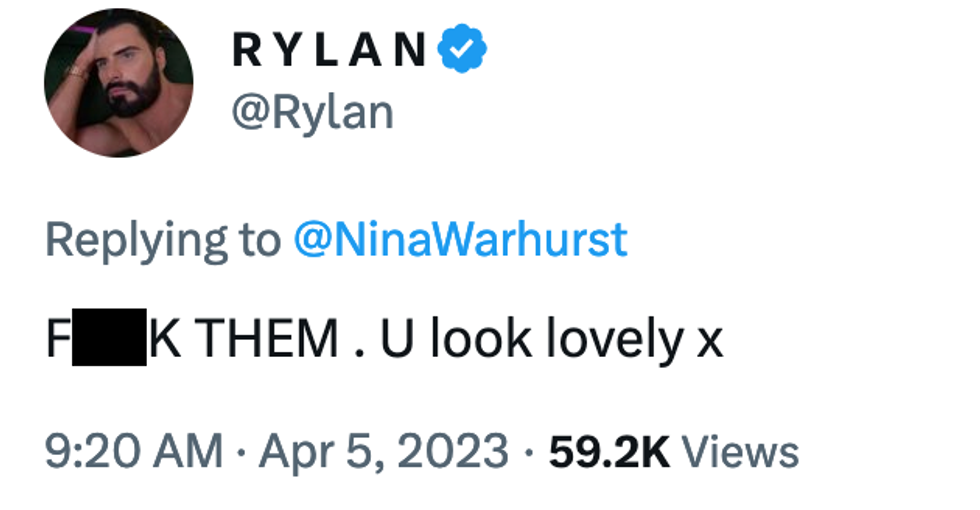Viewport: 980px width, 510px height.
Task: Open the bold "59.2K" view count
Action: 609,451
